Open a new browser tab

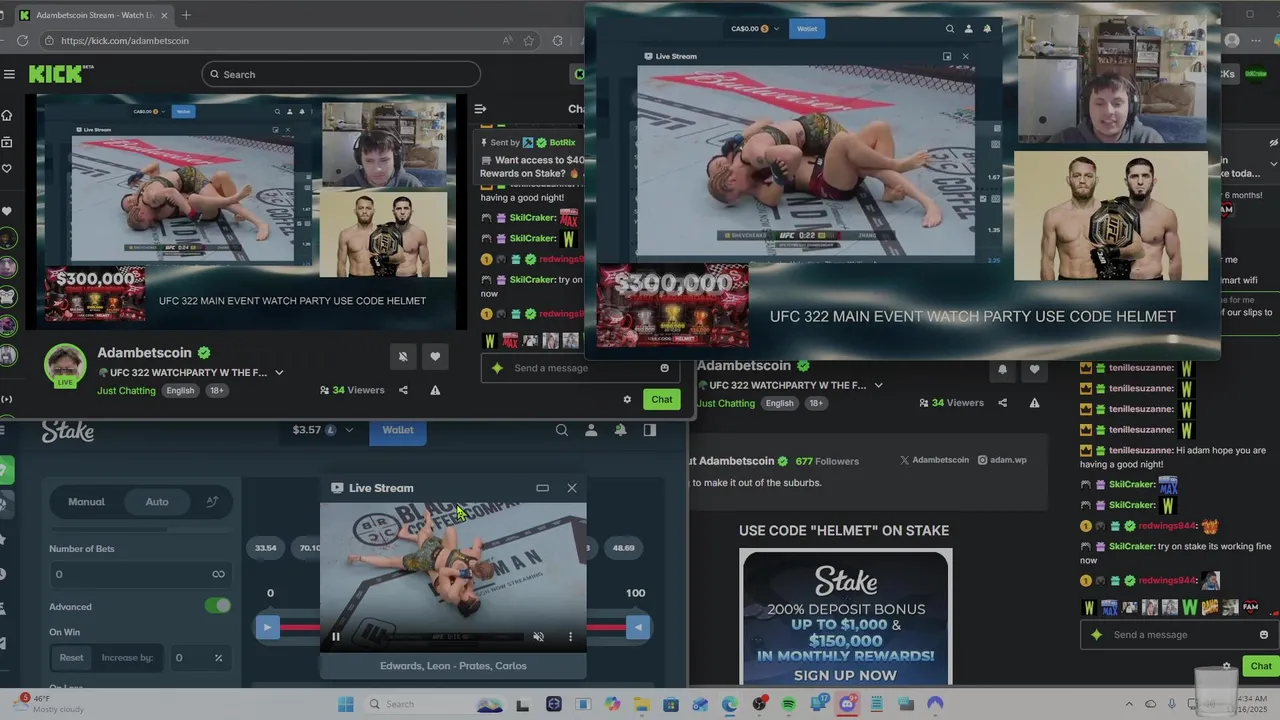(186, 15)
